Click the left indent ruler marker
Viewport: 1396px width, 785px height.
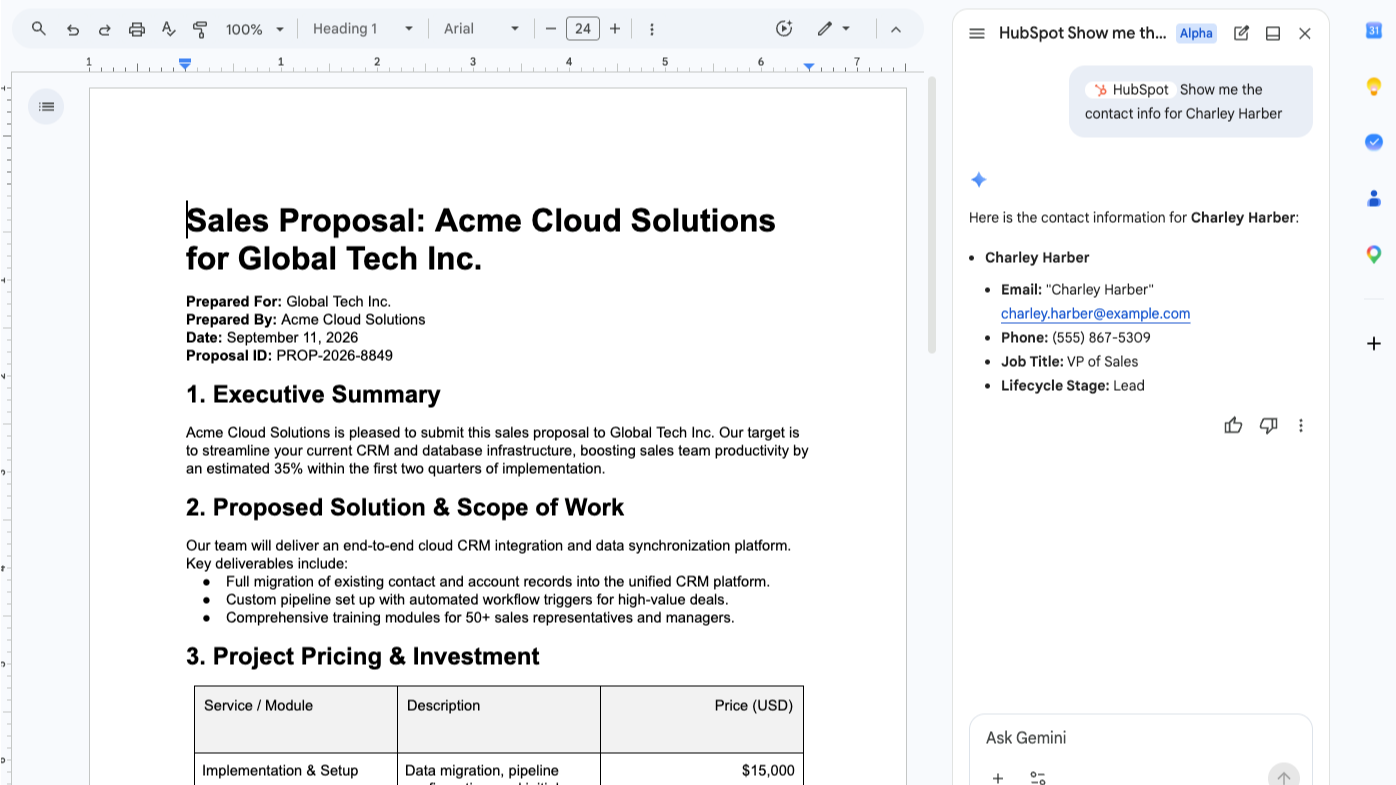coord(185,64)
